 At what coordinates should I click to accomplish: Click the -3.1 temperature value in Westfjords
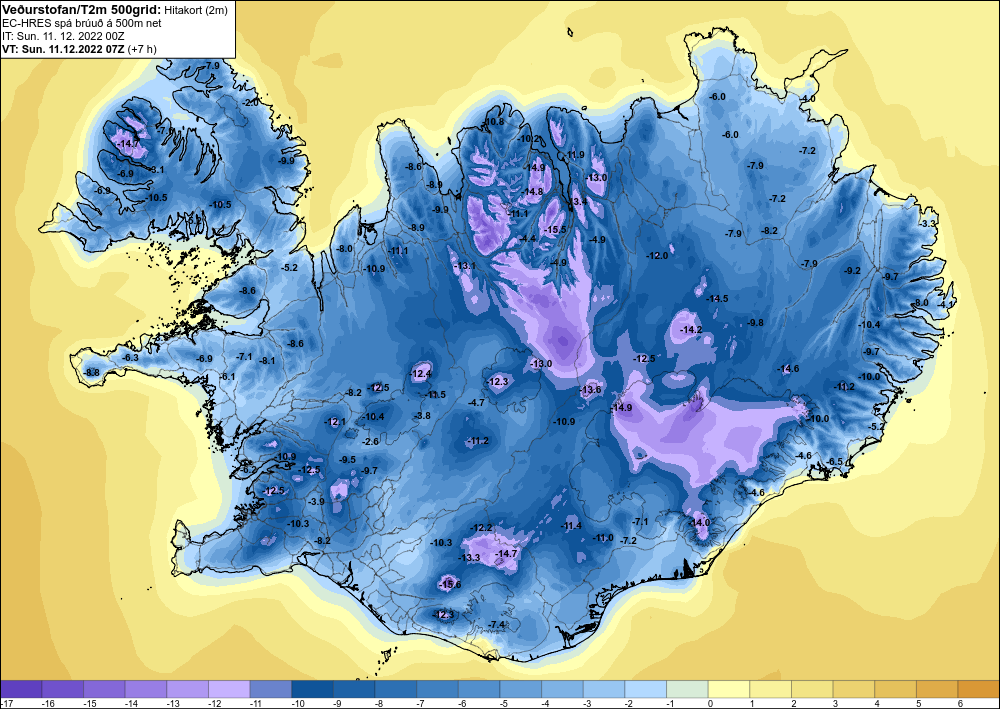(x=156, y=170)
